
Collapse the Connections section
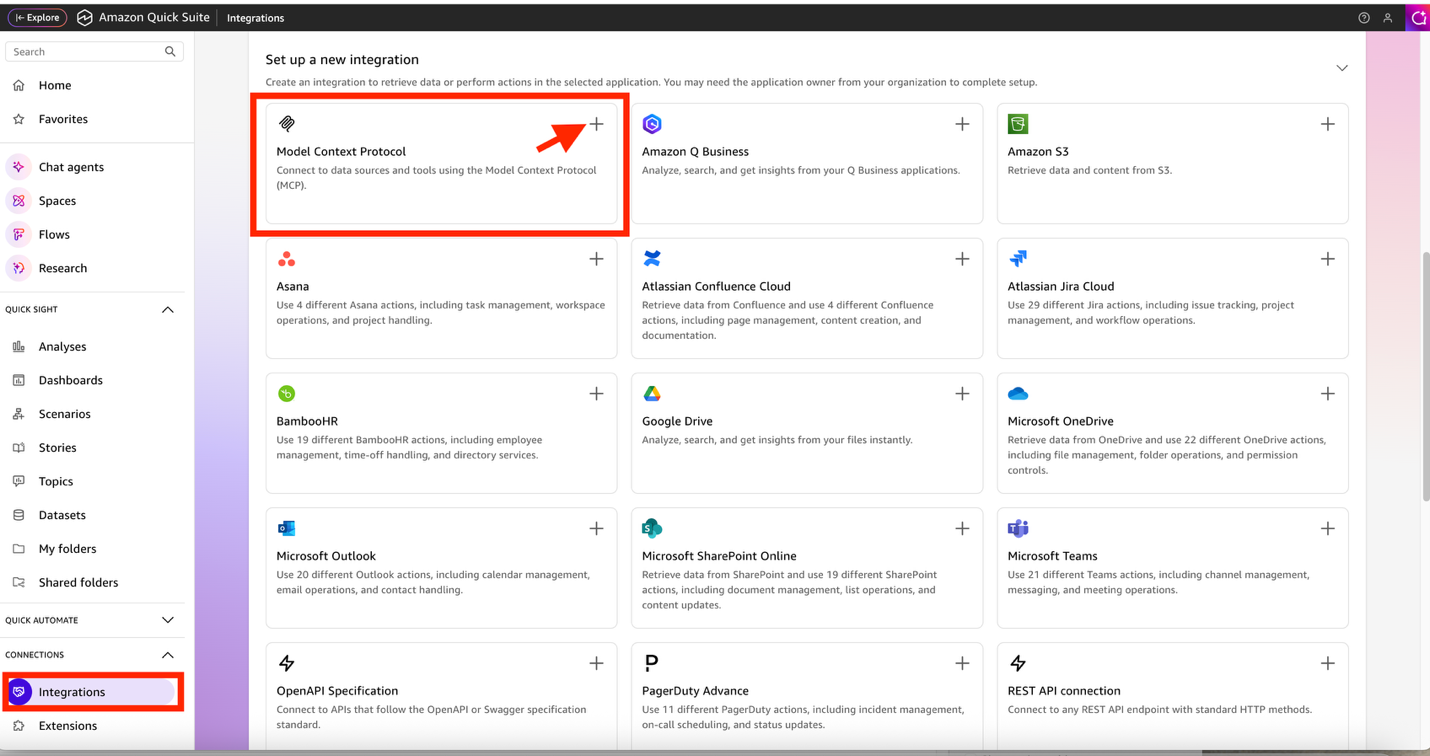click(x=168, y=655)
